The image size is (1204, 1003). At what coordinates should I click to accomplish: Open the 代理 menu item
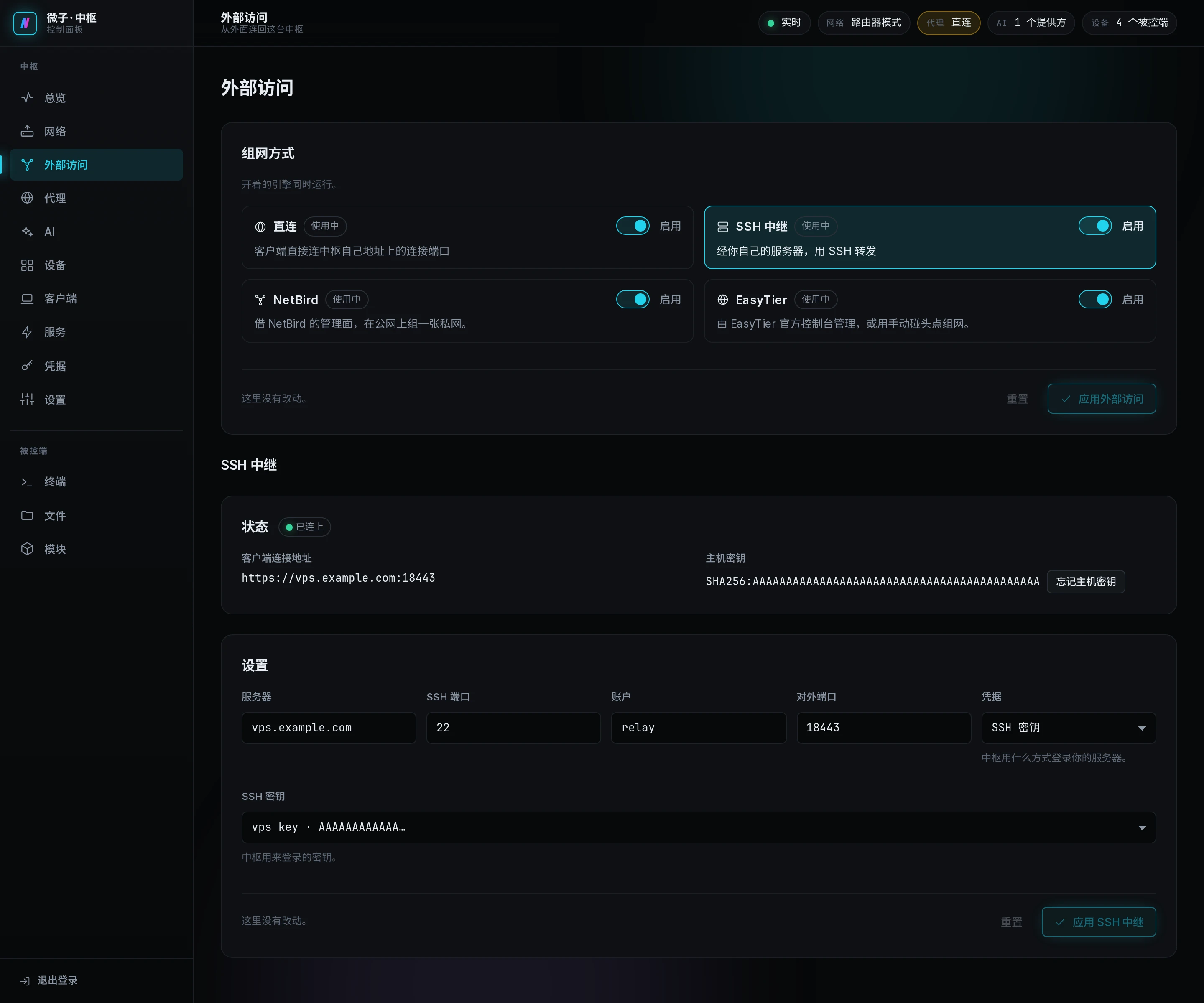point(96,199)
